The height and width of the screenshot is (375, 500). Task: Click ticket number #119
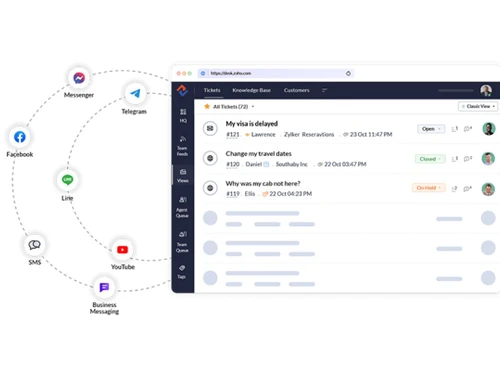tap(233, 194)
